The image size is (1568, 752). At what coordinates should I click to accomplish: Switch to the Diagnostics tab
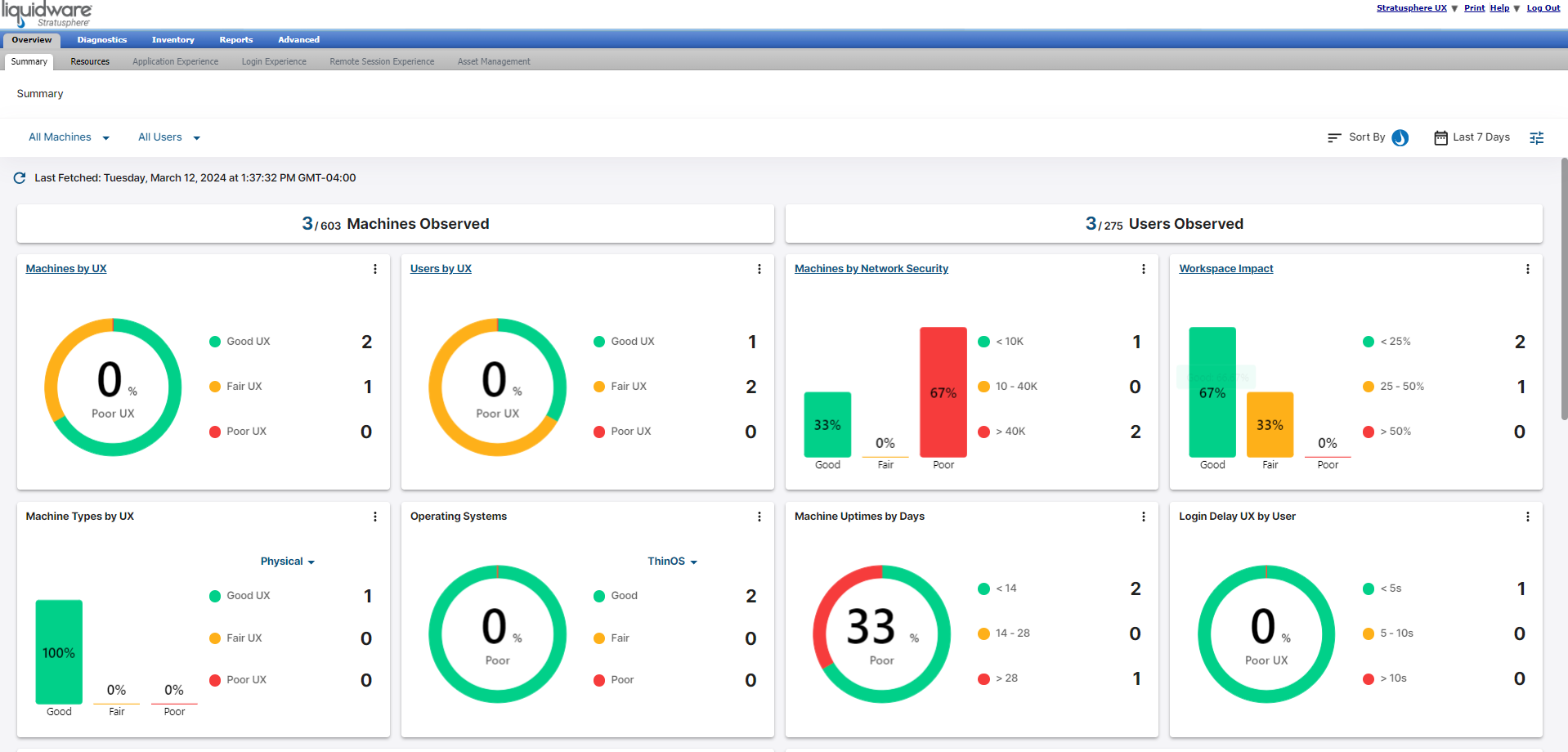point(102,40)
